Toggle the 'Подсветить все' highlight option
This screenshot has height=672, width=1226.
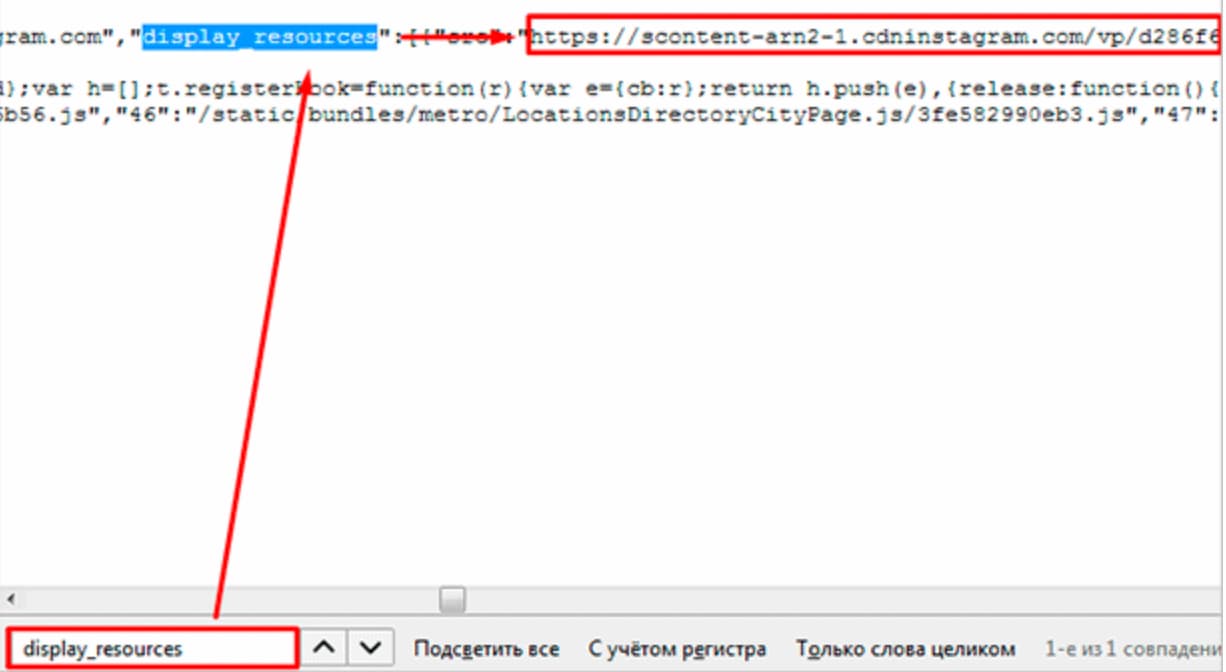pos(486,649)
